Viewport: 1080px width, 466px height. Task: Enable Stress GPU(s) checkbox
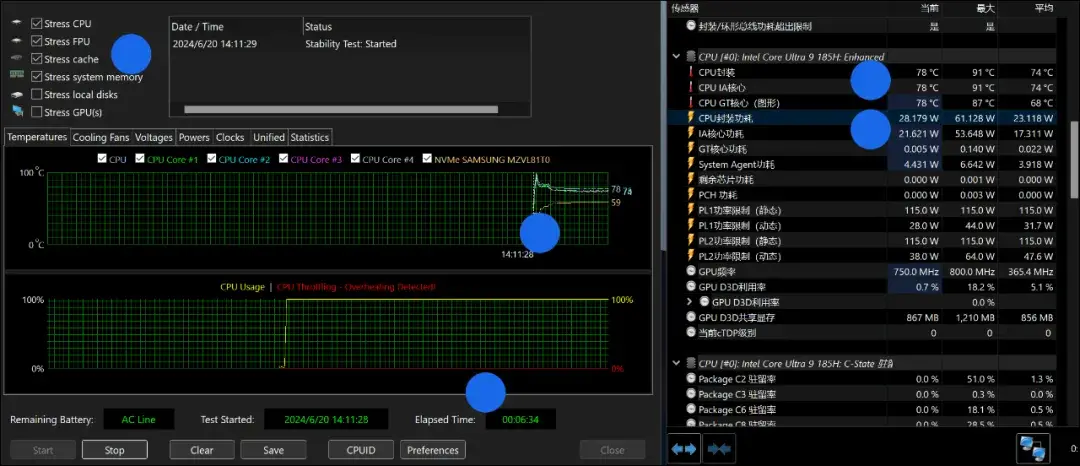(x=37, y=112)
